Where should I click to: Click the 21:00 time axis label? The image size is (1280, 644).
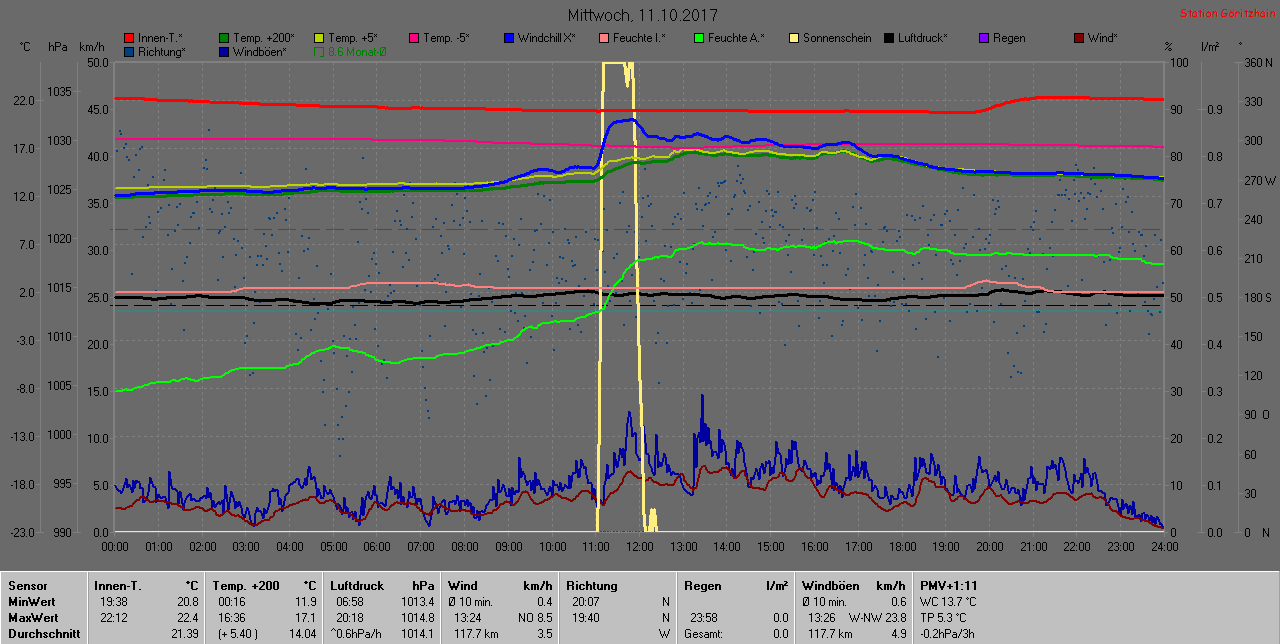[x=1033, y=547]
